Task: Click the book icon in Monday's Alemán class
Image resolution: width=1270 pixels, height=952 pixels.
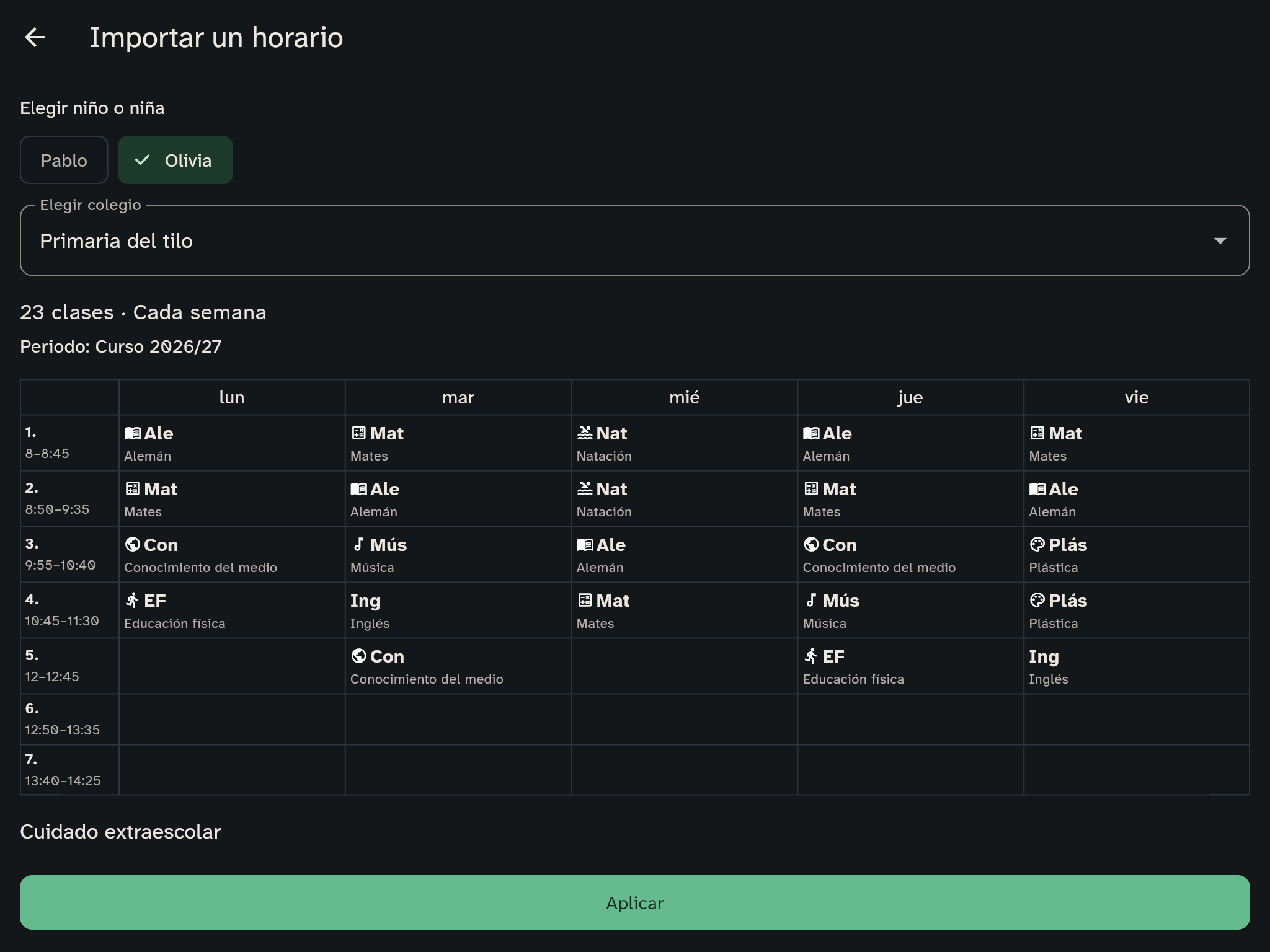Action: pos(132,433)
